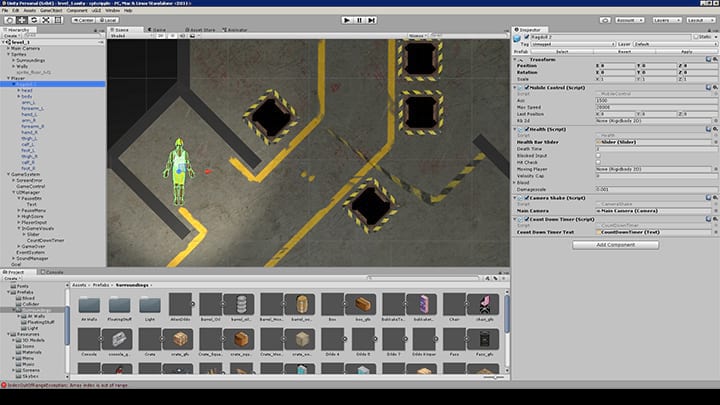Toggle the Blocked Input checkbox
Viewport: 720px width, 405px height.
tap(598, 154)
